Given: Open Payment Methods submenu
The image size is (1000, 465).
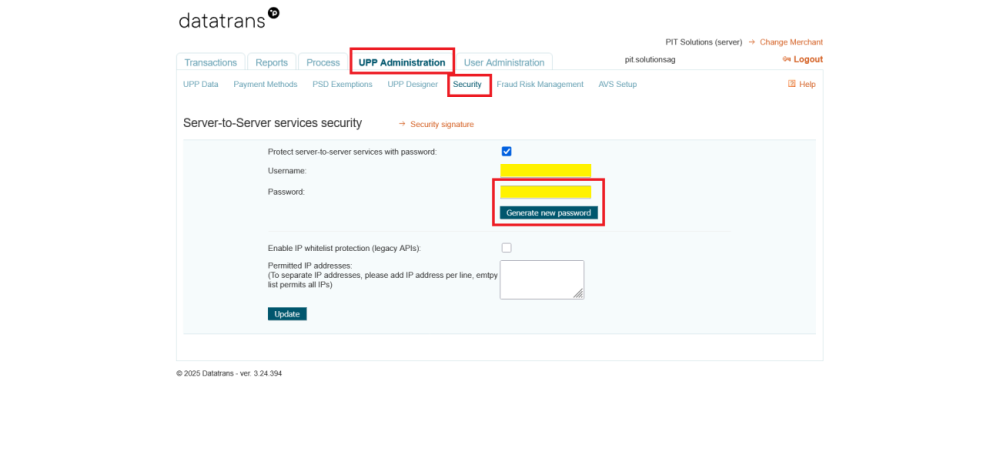Looking at the screenshot, I should [x=265, y=84].
